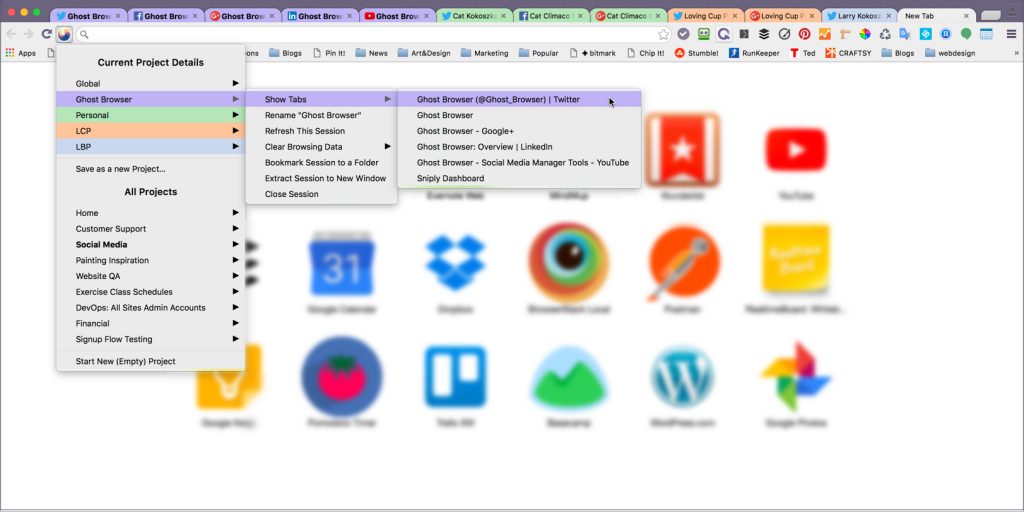Open the Google Translate extension icon
Image resolution: width=1024 pixels, height=512 pixels.
tap(904, 34)
